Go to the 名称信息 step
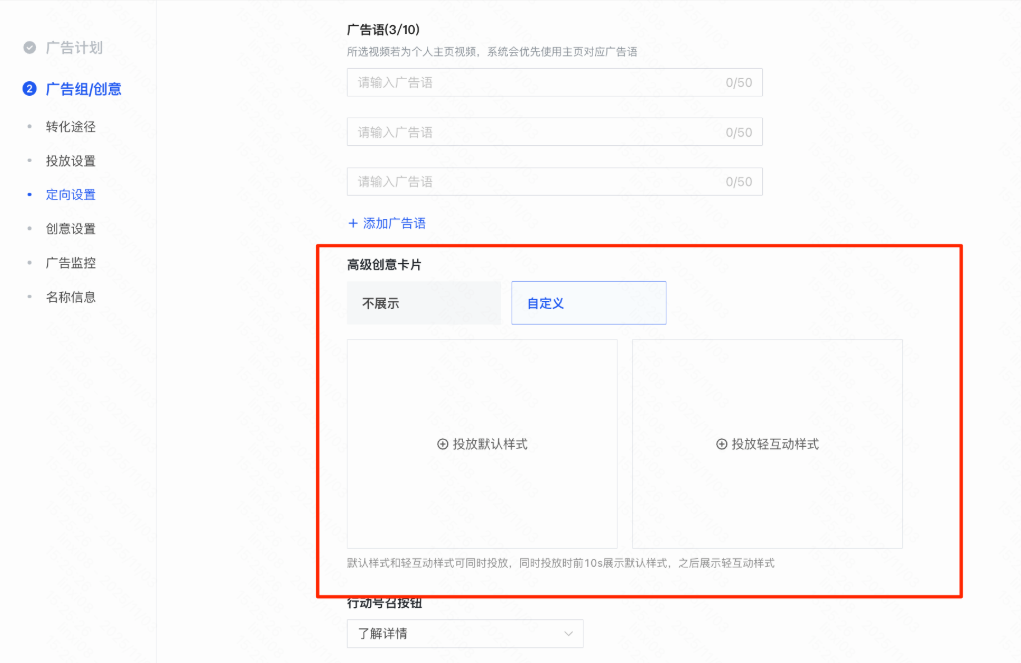The height and width of the screenshot is (663, 1021). (72, 296)
